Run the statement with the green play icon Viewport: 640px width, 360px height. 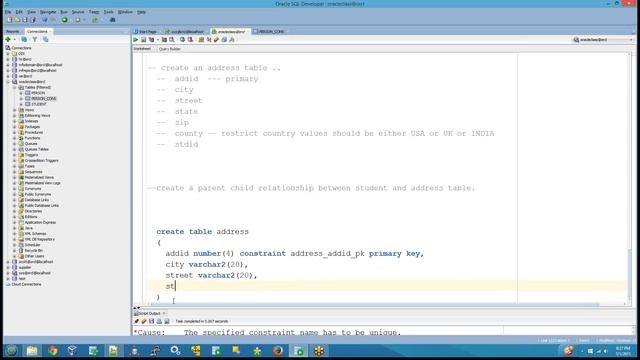pyautogui.click(x=136, y=40)
